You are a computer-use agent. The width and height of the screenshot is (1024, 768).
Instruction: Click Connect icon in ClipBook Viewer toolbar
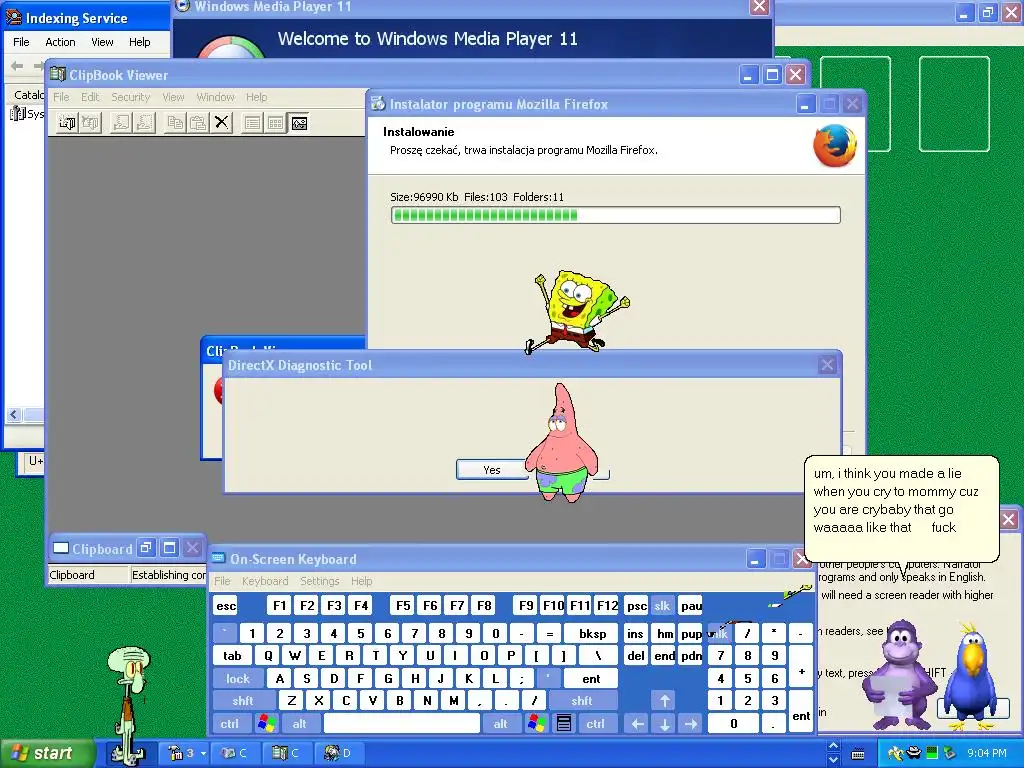[67, 123]
